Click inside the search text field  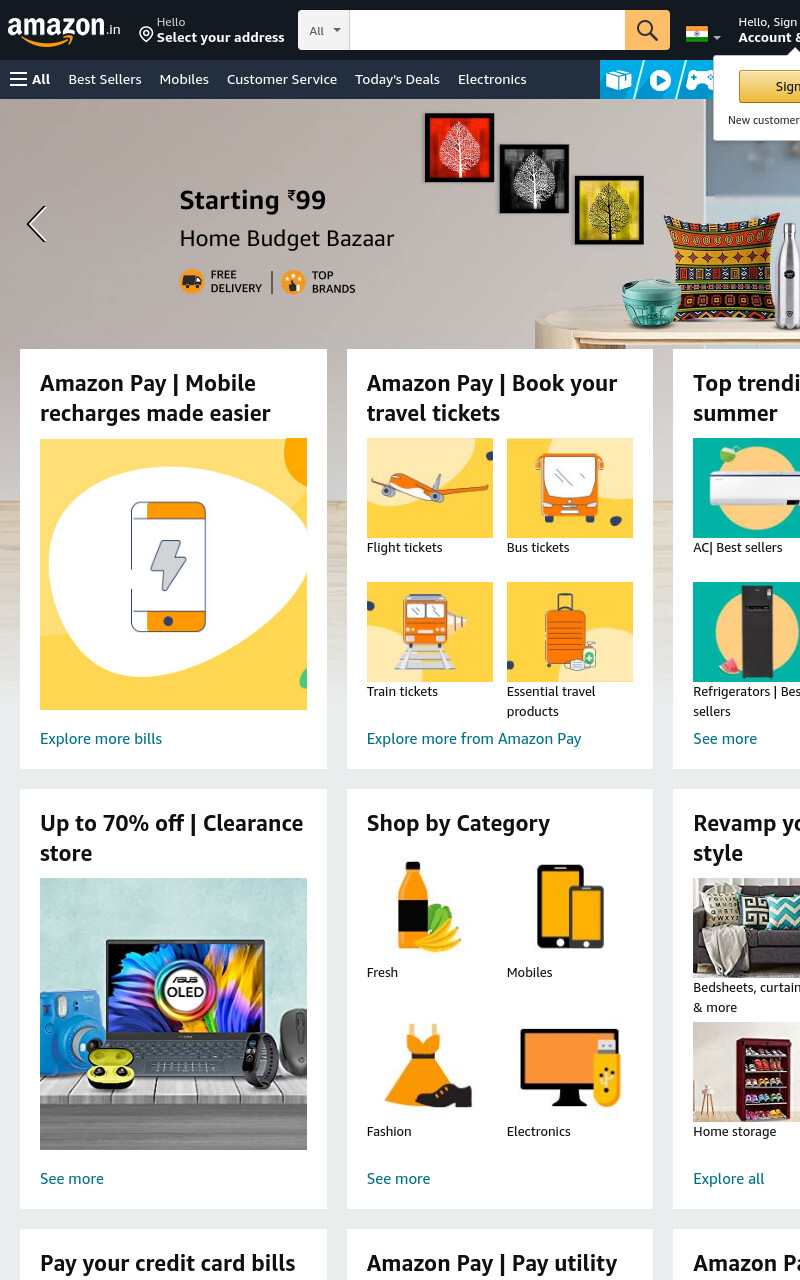pos(487,30)
